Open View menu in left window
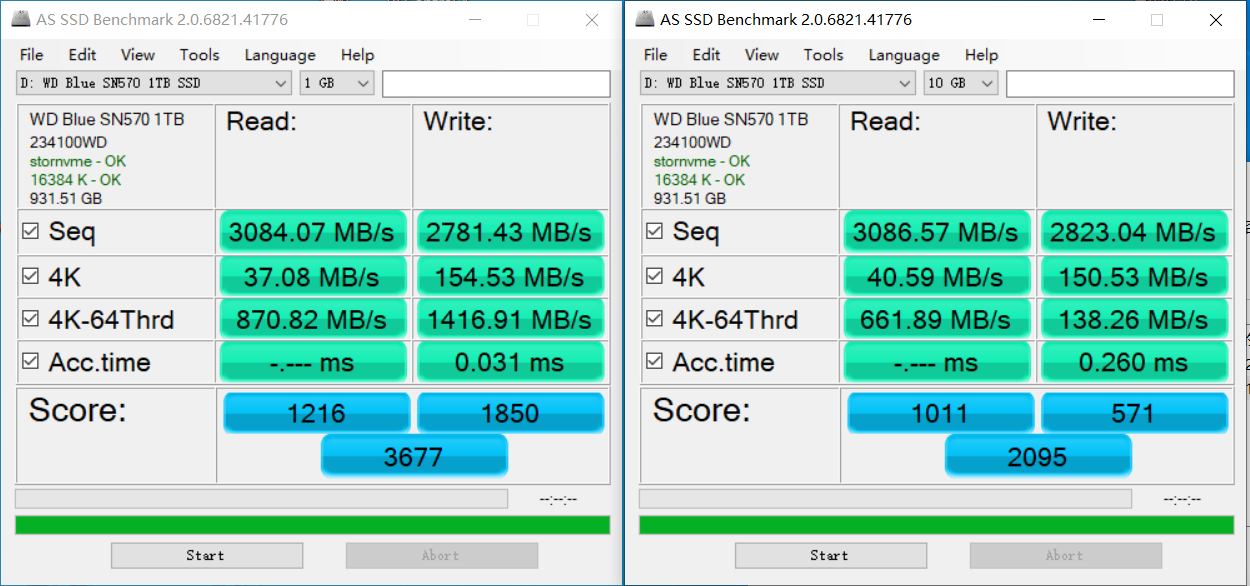 tap(138, 55)
